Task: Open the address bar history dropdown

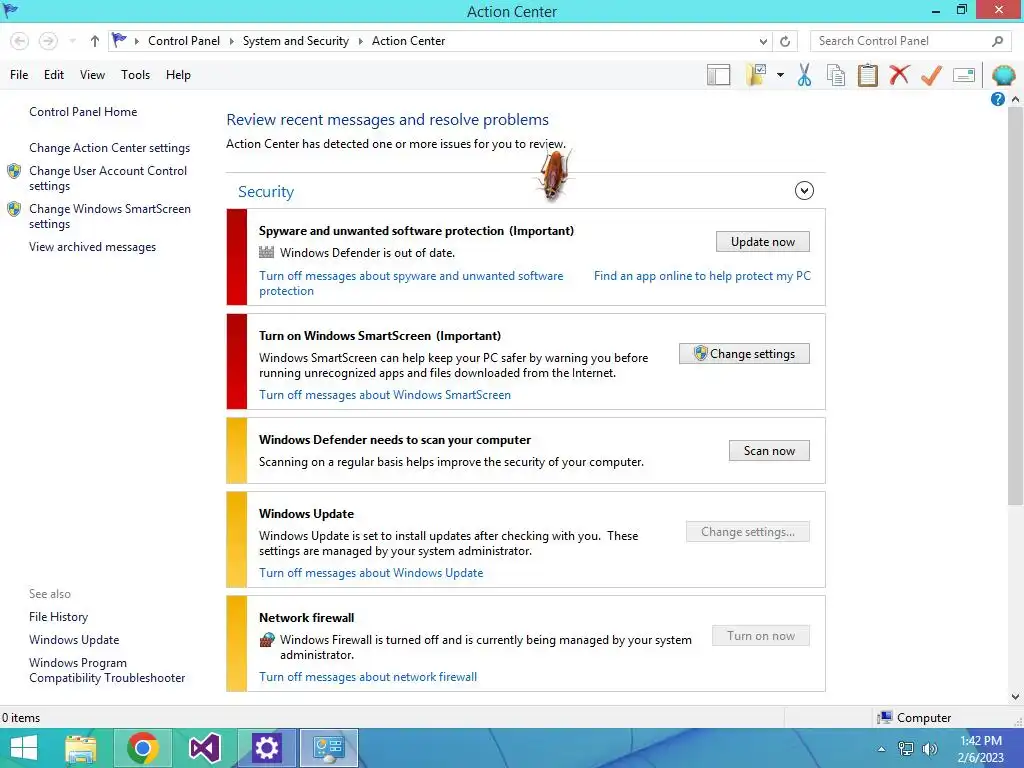Action: 763,41
